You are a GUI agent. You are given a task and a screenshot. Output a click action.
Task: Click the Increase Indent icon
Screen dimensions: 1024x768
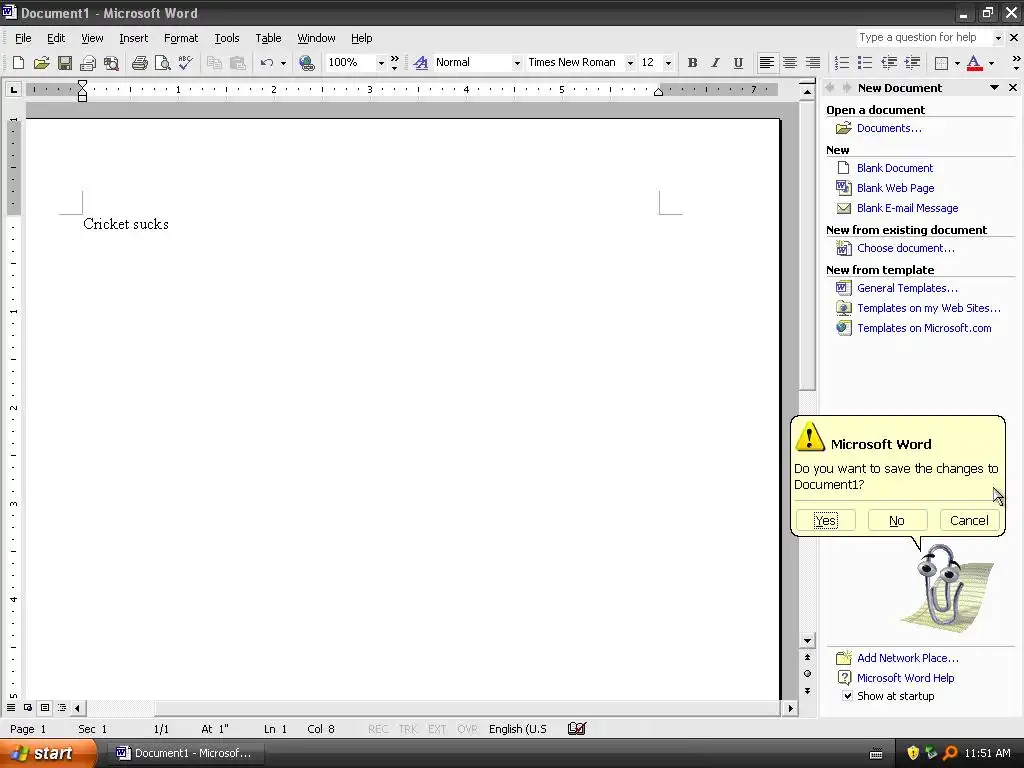pos(912,63)
